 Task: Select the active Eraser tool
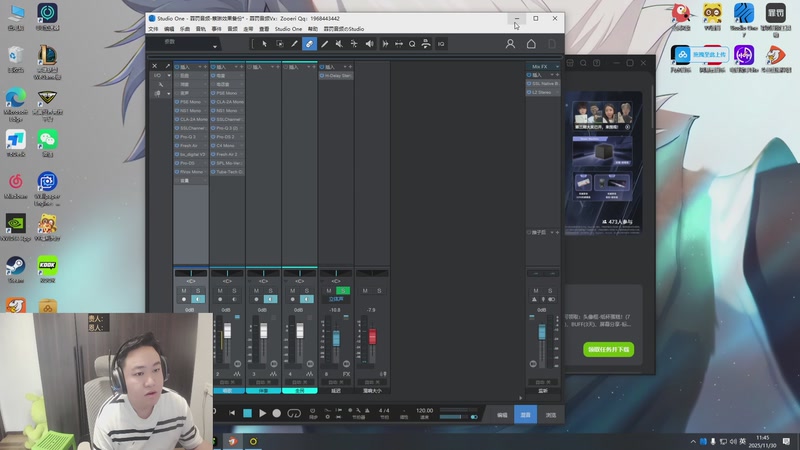click(x=309, y=44)
